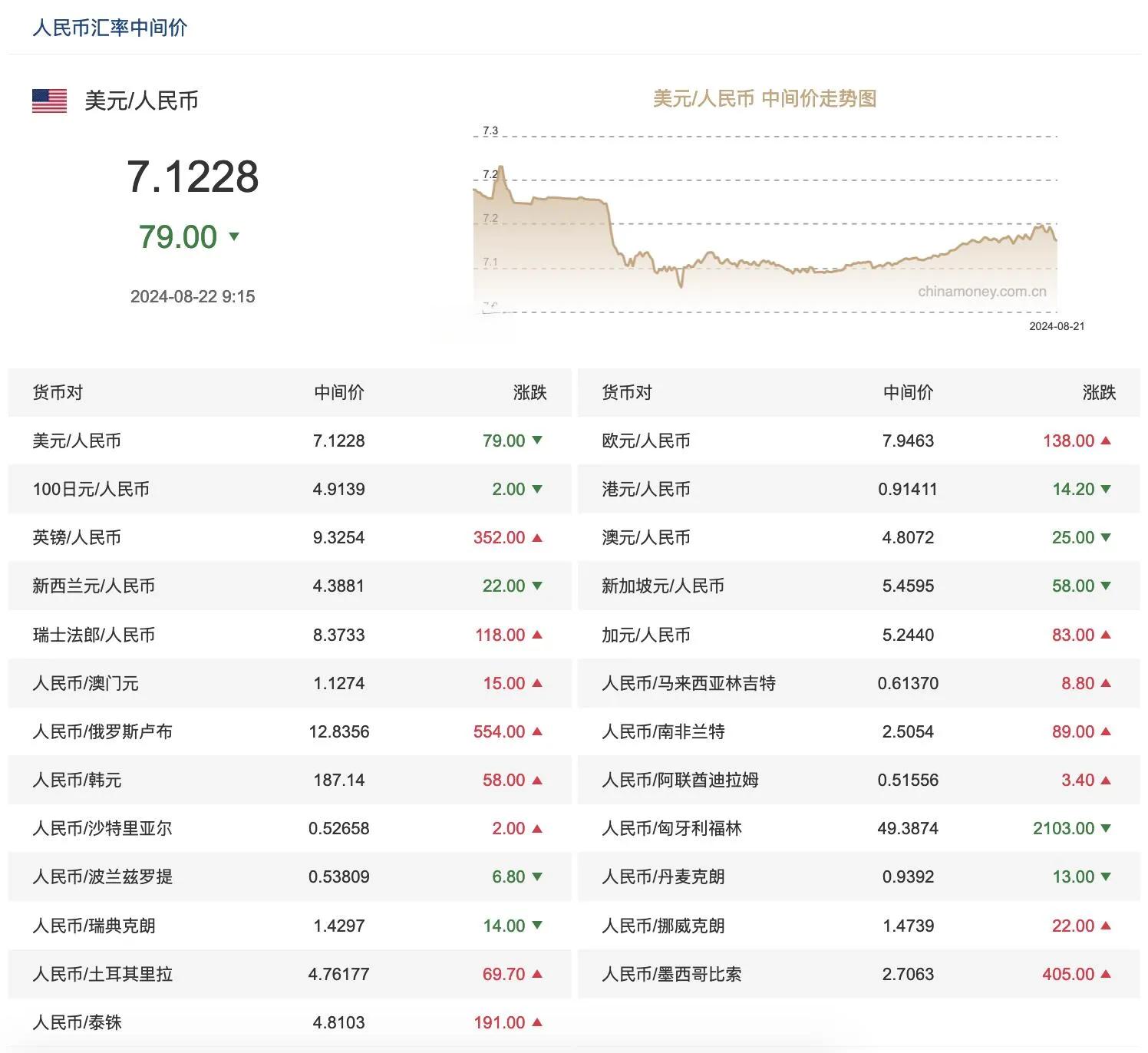Click red up arrow in 英镑/人民币 row
The height and width of the screenshot is (1053, 1148).
(x=537, y=538)
